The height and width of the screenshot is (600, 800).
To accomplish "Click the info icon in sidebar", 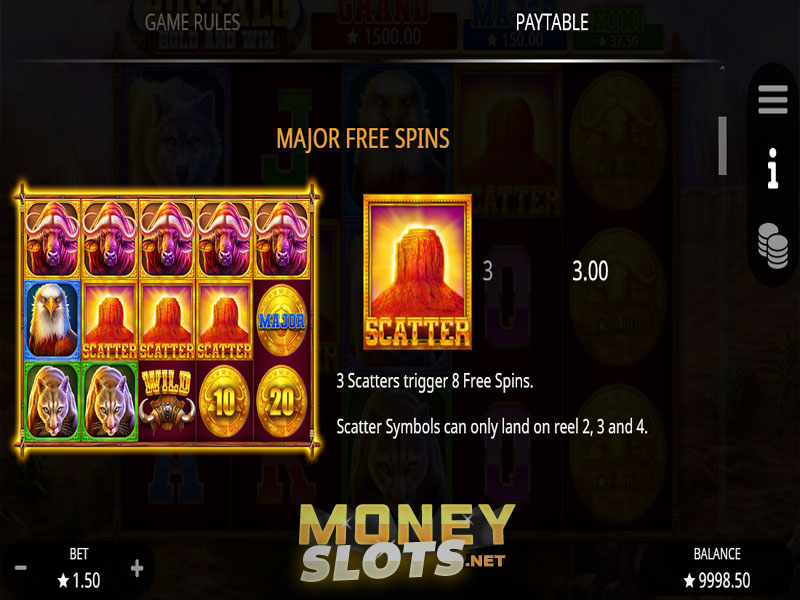I will (773, 168).
